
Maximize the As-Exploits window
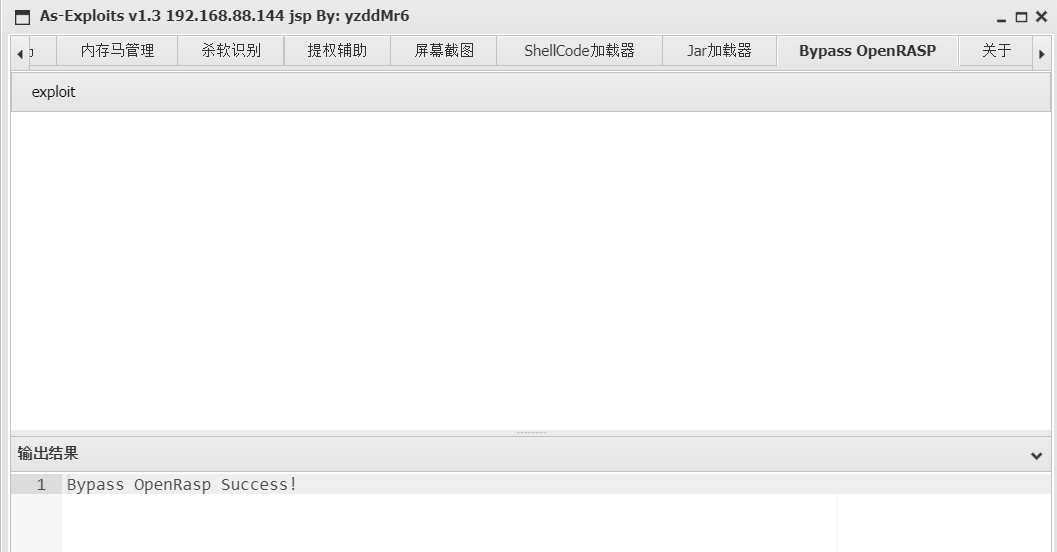(1021, 17)
